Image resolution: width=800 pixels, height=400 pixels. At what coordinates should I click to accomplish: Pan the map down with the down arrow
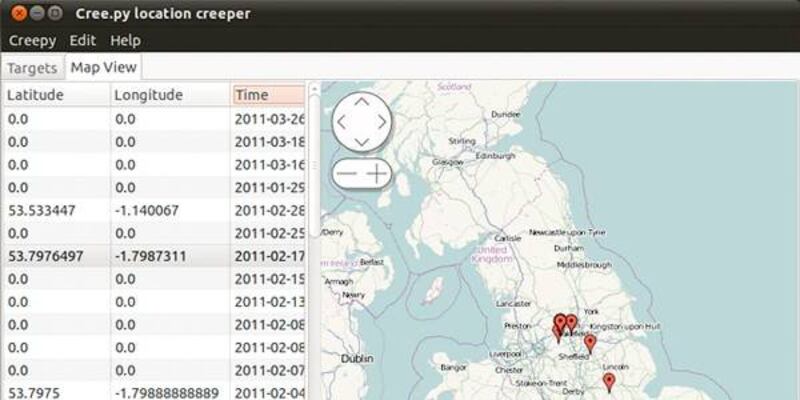point(362,142)
